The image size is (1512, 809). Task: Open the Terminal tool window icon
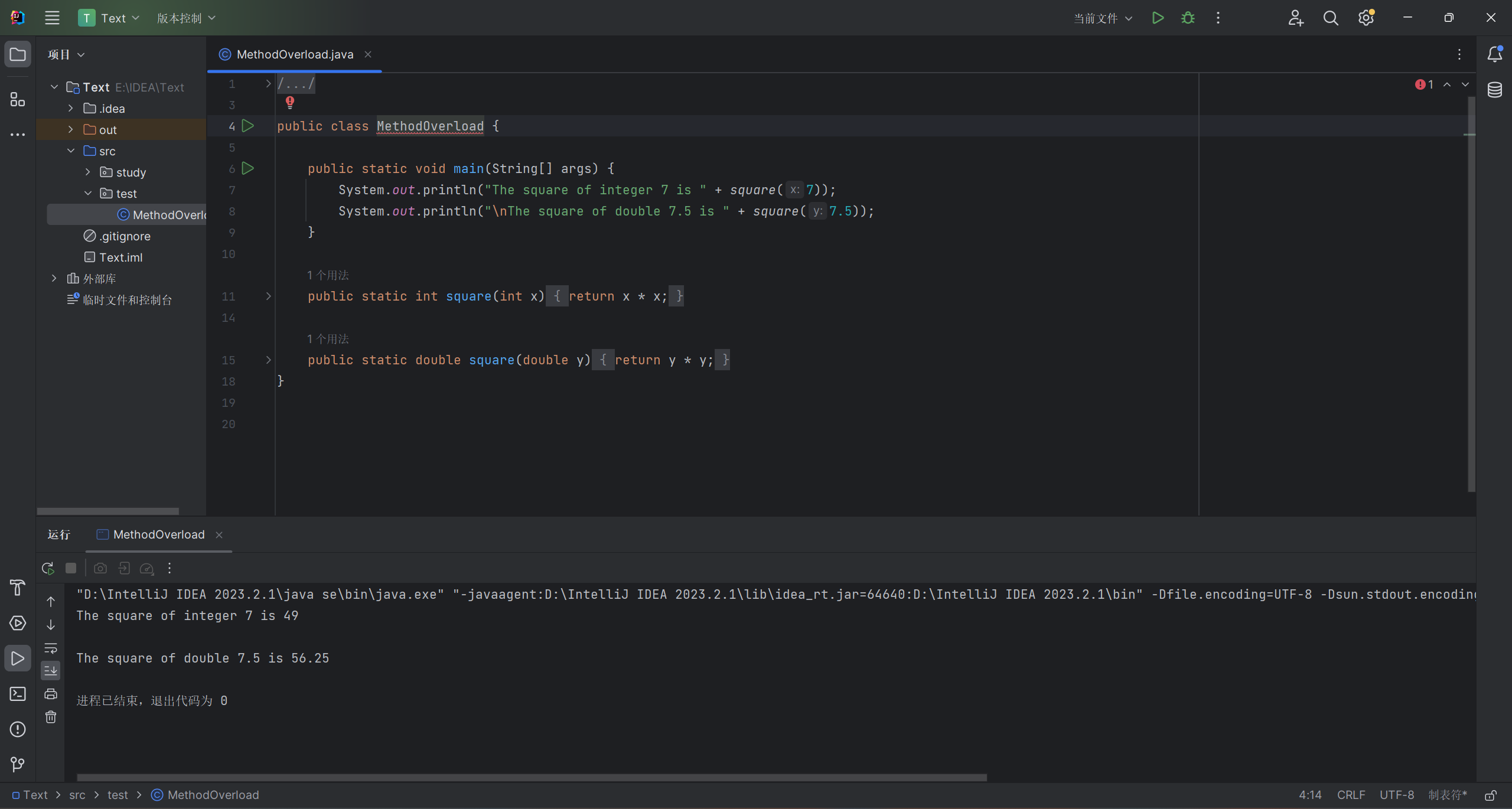click(18, 694)
